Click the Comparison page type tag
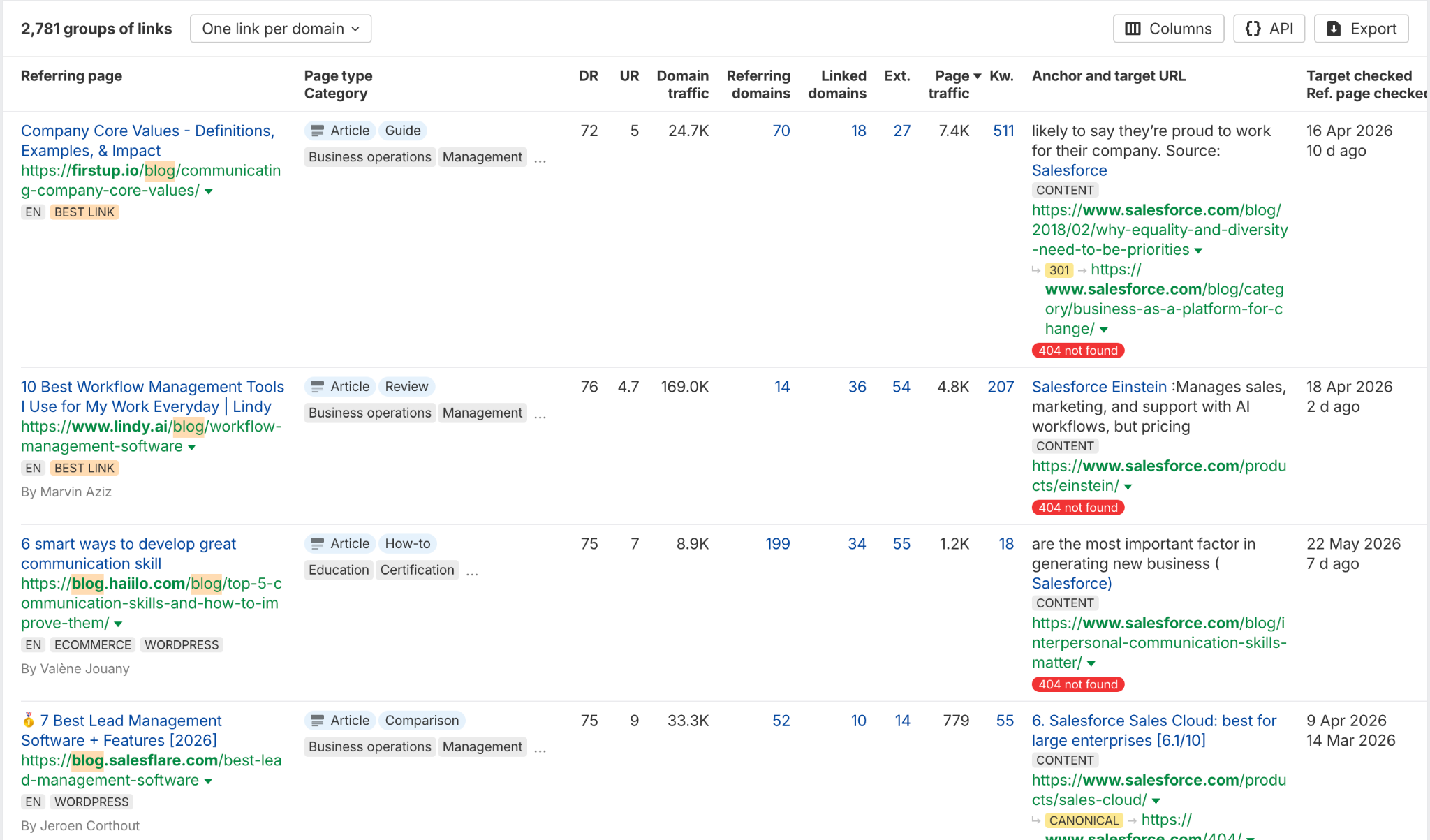 [422, 720]
